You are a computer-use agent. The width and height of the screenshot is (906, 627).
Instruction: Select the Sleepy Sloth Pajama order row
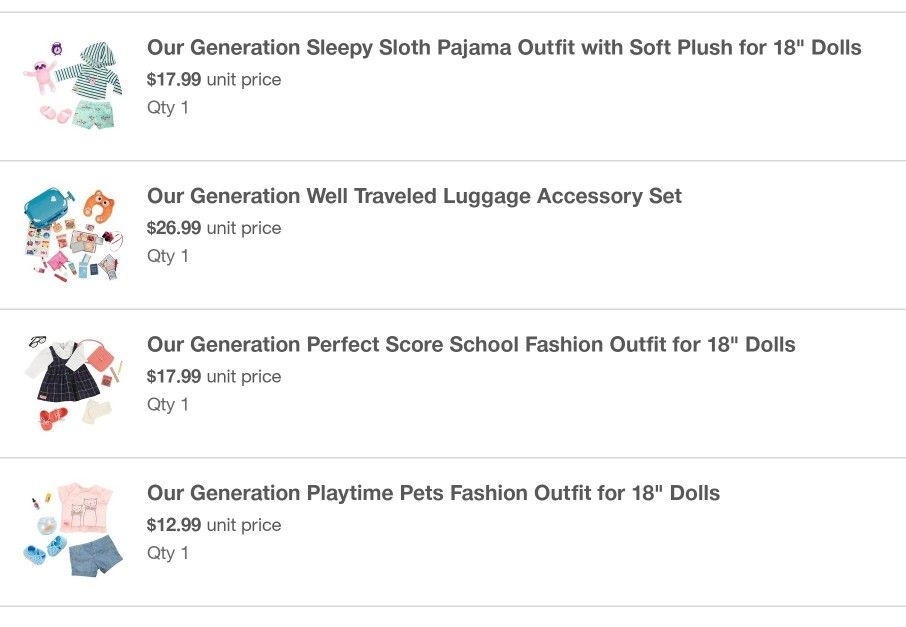(x=453, y=80)
